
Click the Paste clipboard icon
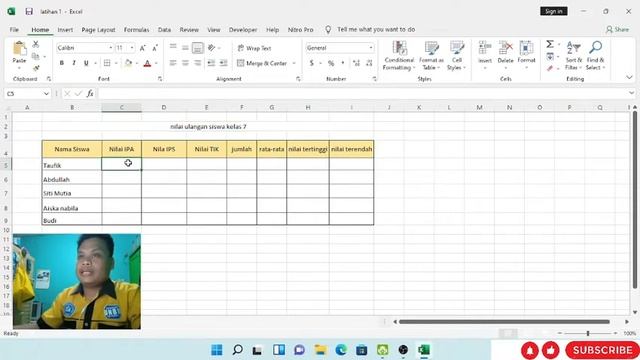point(19,48)
